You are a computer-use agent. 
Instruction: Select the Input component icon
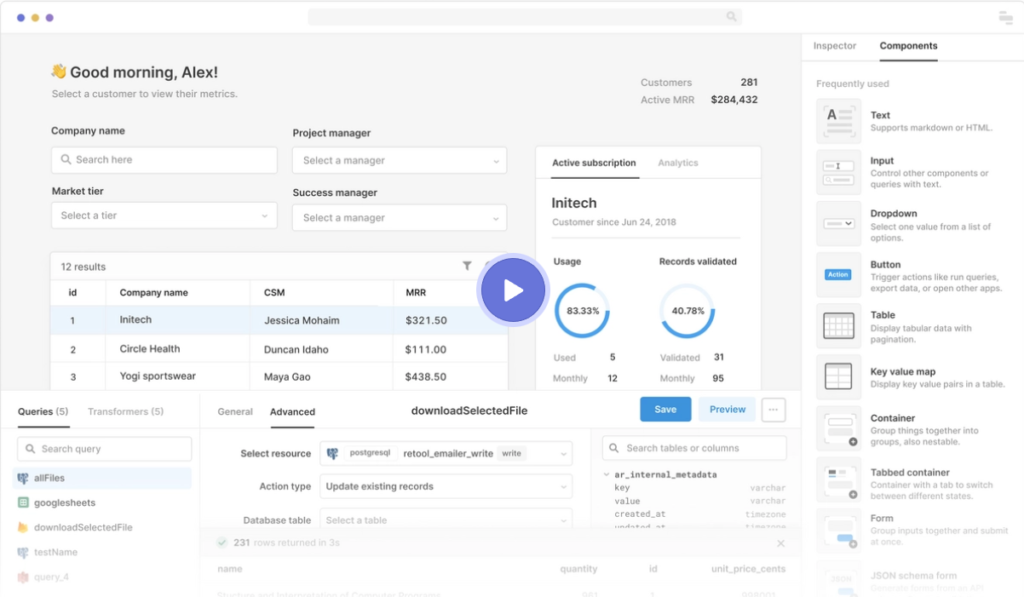pos(839,172)
